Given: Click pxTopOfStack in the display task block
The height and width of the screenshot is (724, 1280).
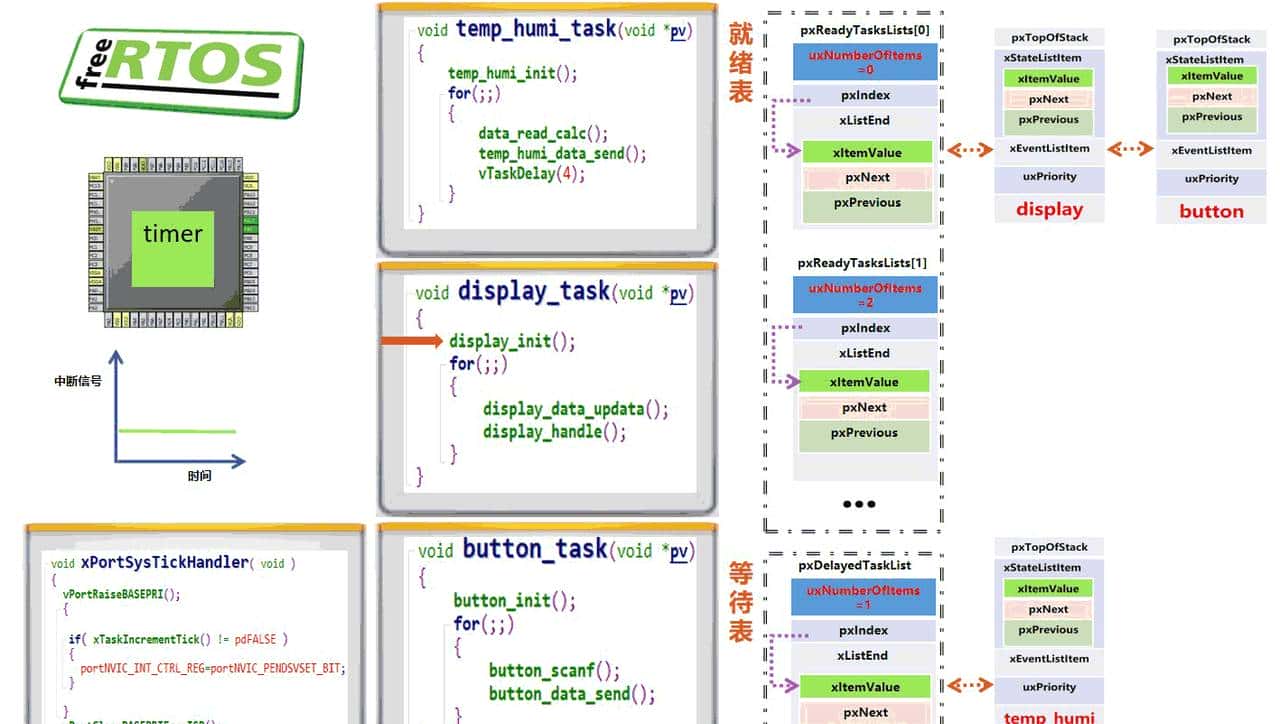Looking at the screenshot, I should 1049,38.
